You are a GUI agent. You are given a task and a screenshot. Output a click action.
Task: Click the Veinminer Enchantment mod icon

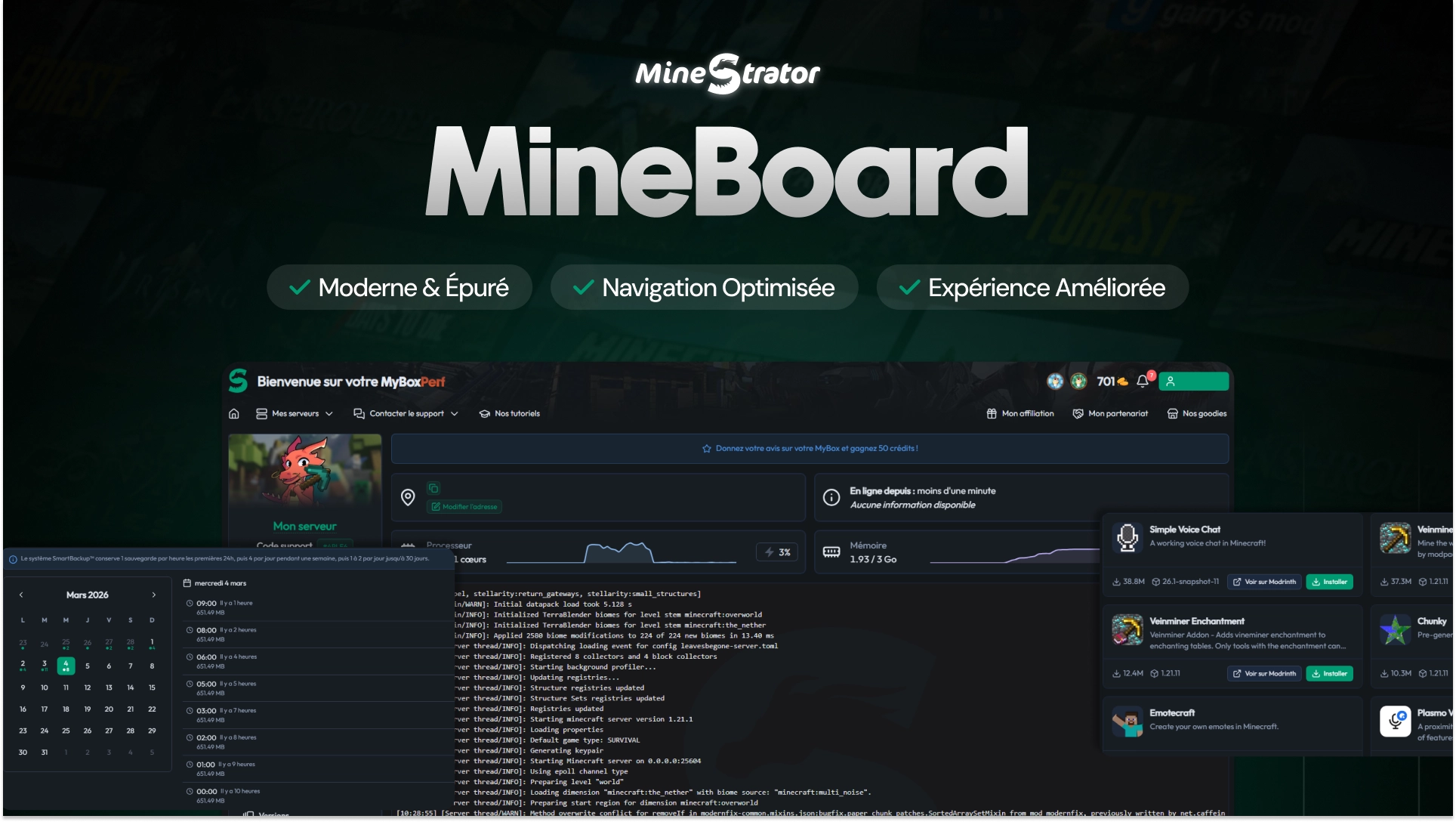tap(1127, 629)
